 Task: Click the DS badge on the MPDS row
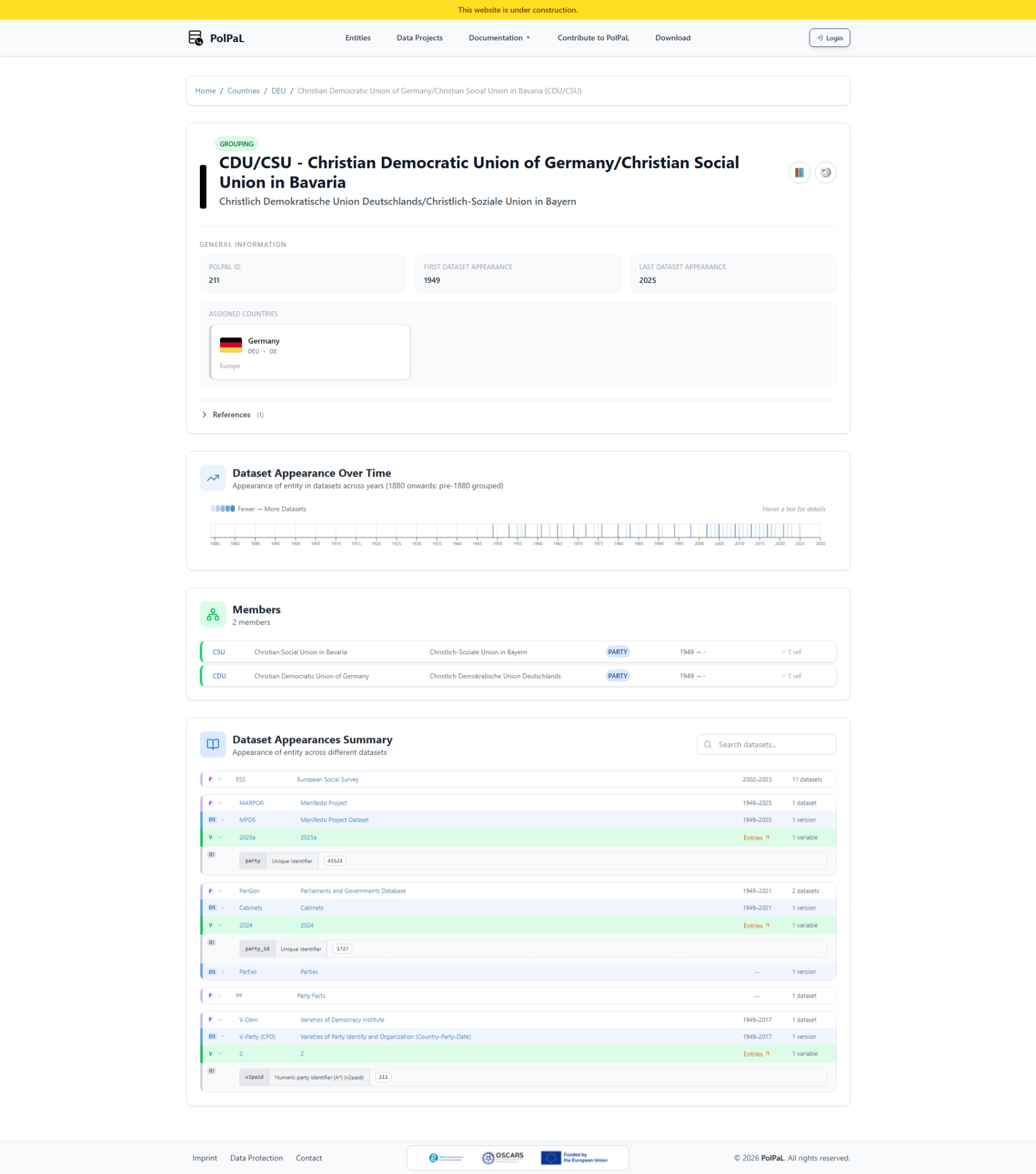(x=212, y=820)
